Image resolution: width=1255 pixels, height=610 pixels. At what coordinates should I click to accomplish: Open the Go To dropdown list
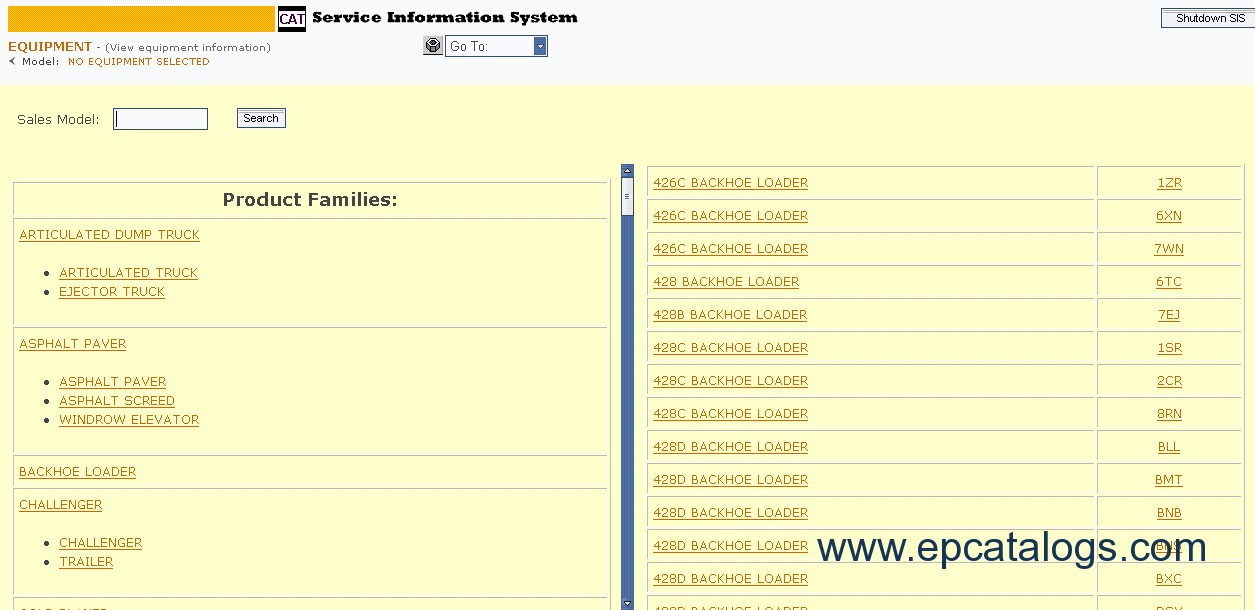(x=540, y=46)
